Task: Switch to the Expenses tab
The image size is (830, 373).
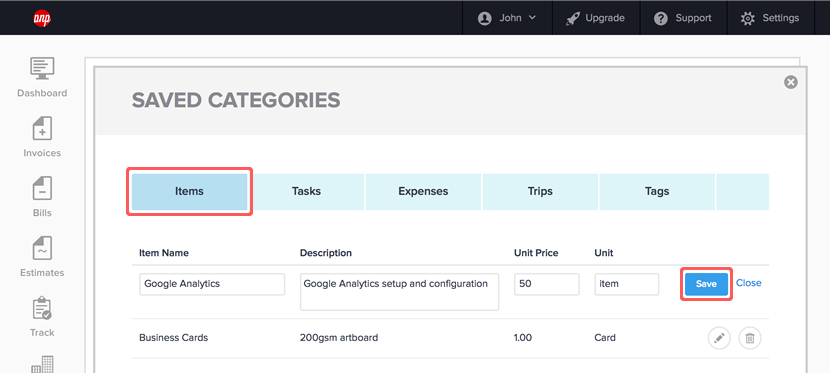Action: tap(423, 192)
